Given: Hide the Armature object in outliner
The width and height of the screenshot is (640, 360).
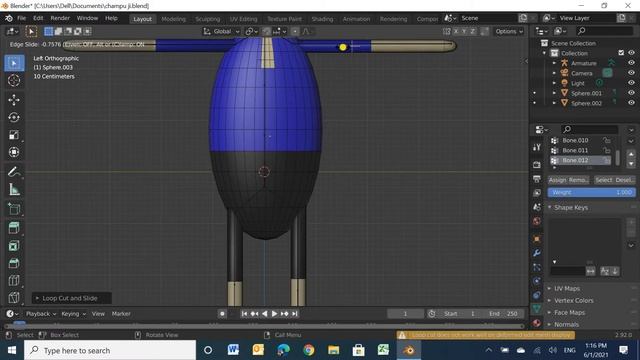Looking at the screenshot, I should [x=631, y=63].
